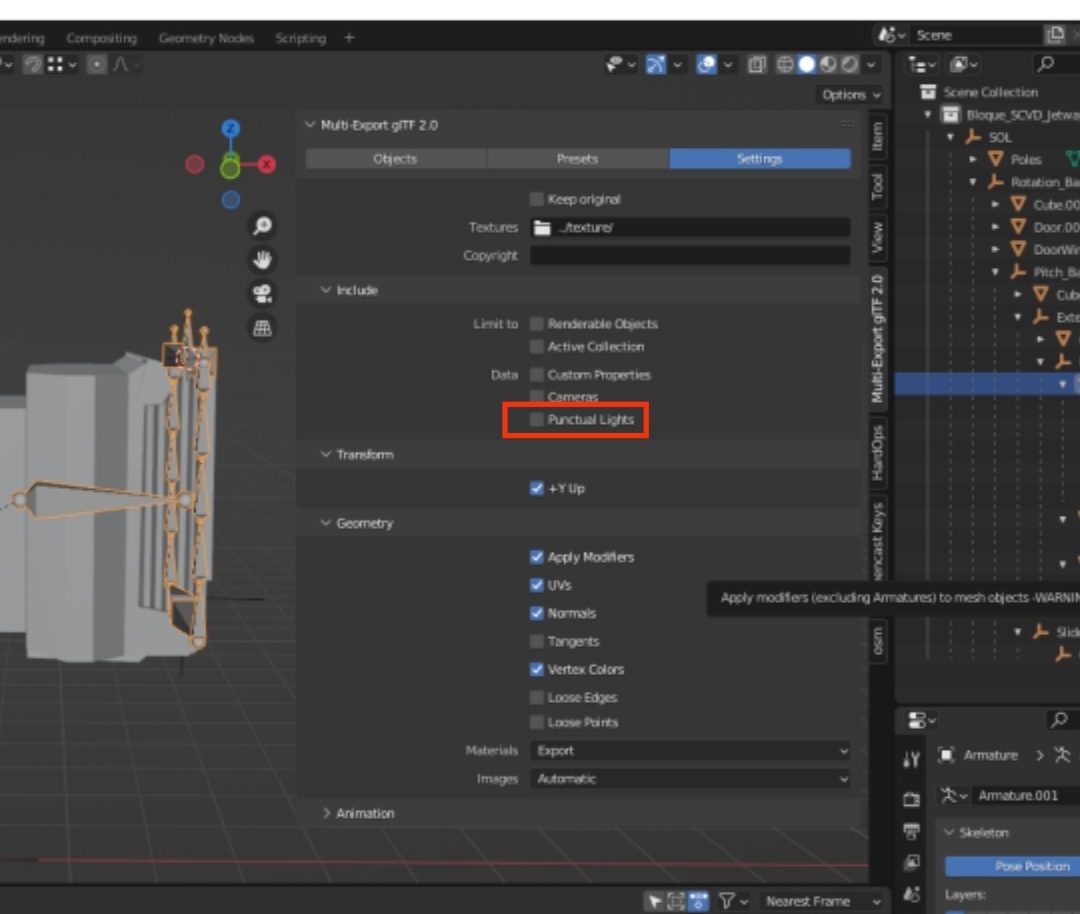Open the textures folder browse icon

(542, 228)
